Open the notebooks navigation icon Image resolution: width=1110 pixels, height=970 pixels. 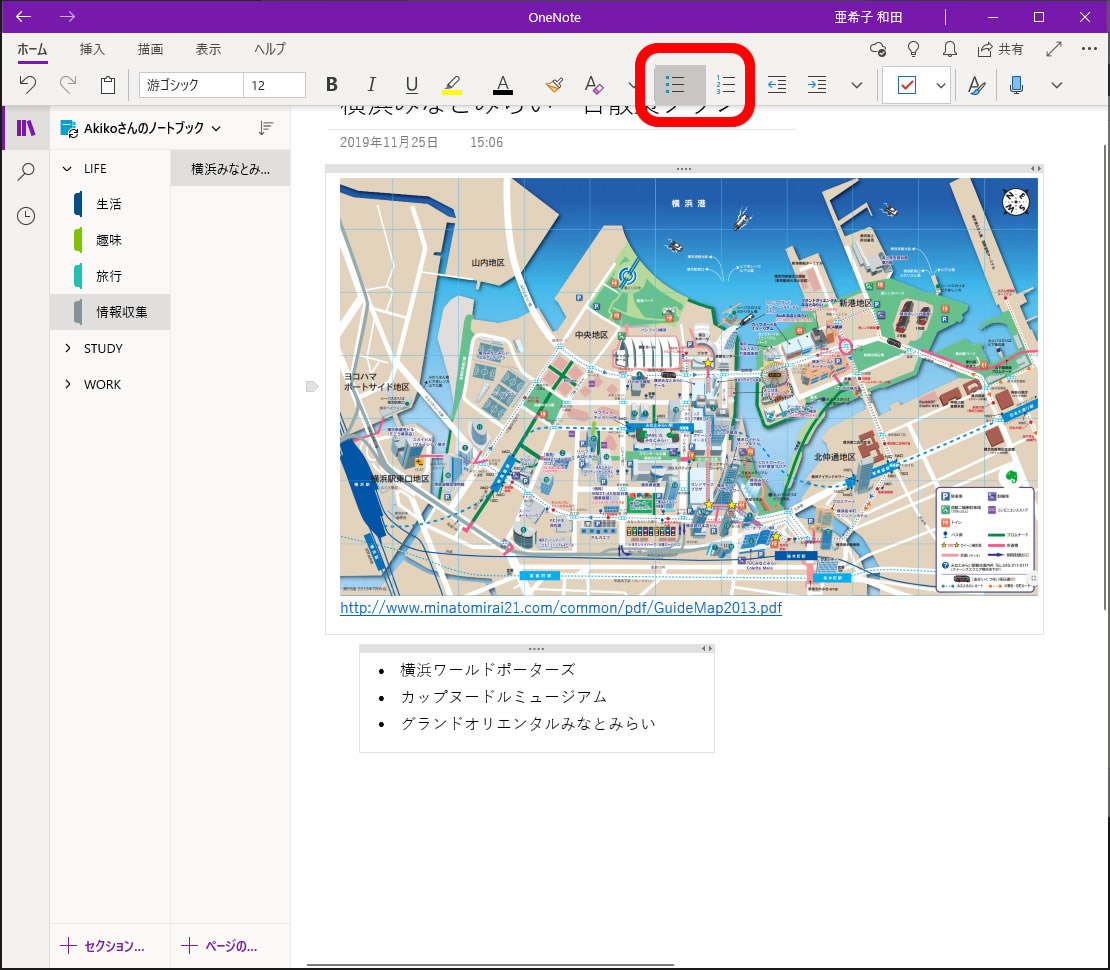coord(26,128)
